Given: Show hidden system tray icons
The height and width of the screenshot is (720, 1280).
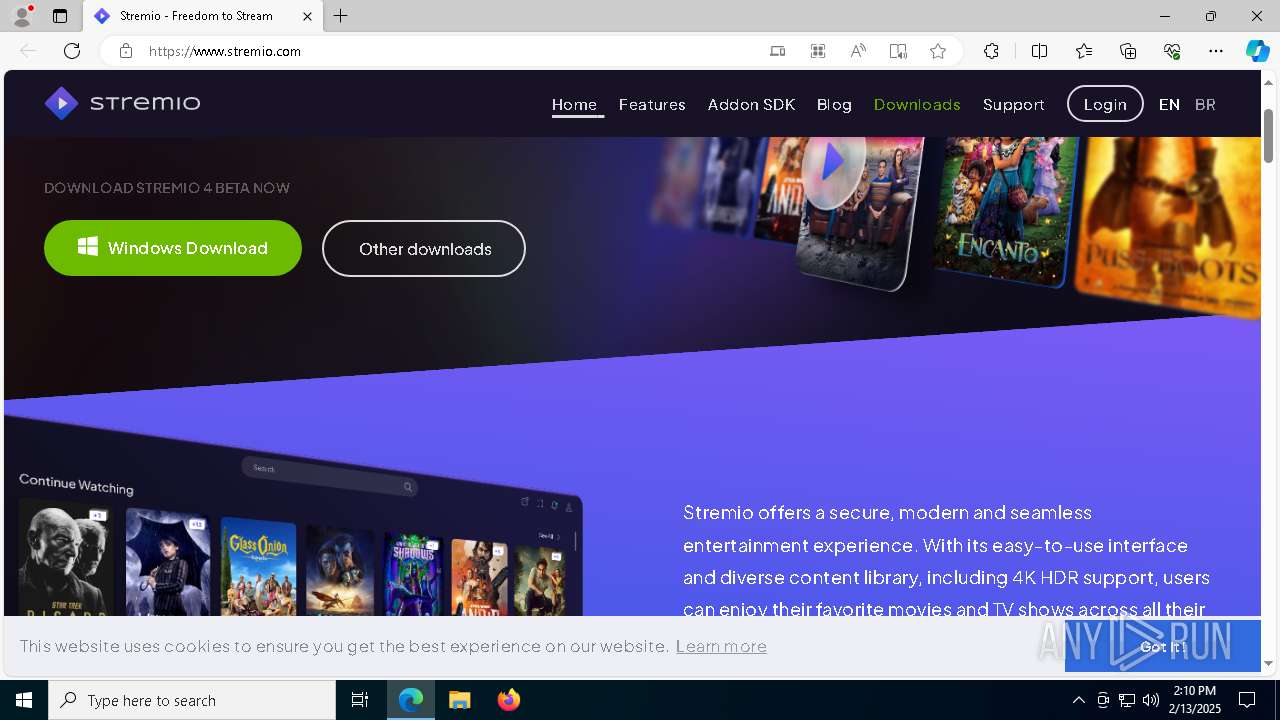Looking at the screenshot, I should tap(1078, 700).
